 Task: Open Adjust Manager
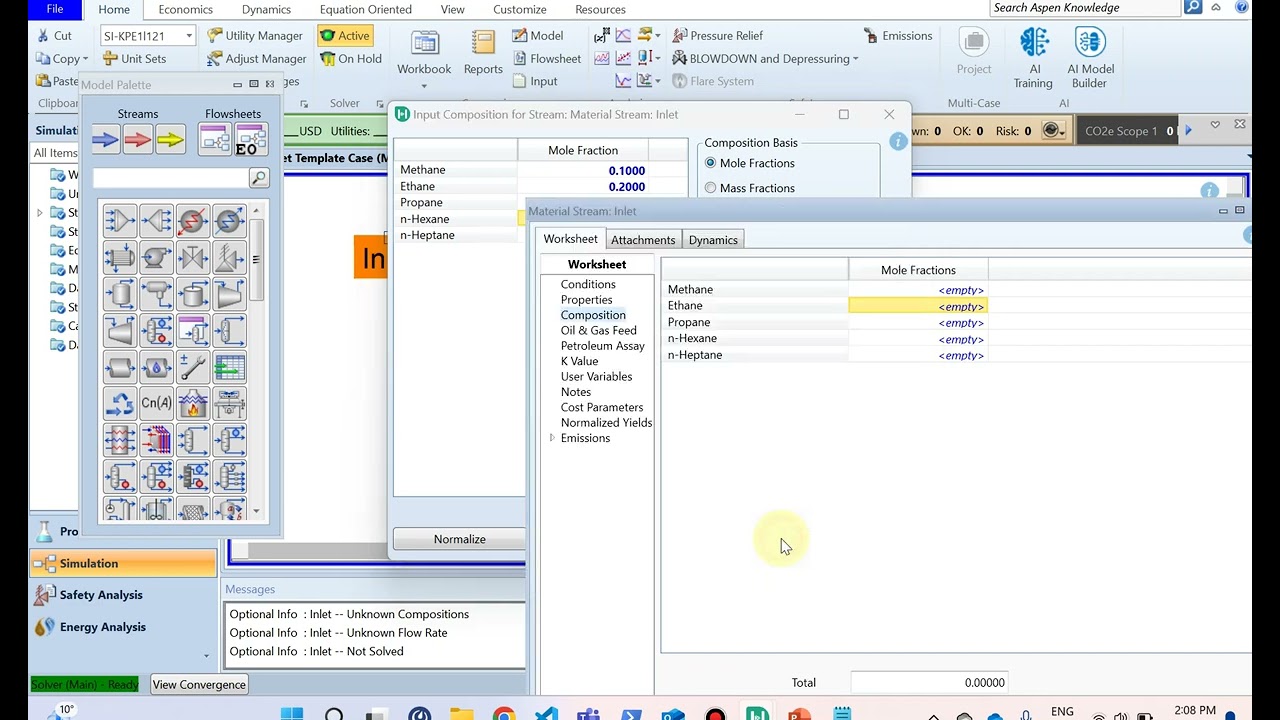coord(256,59)
